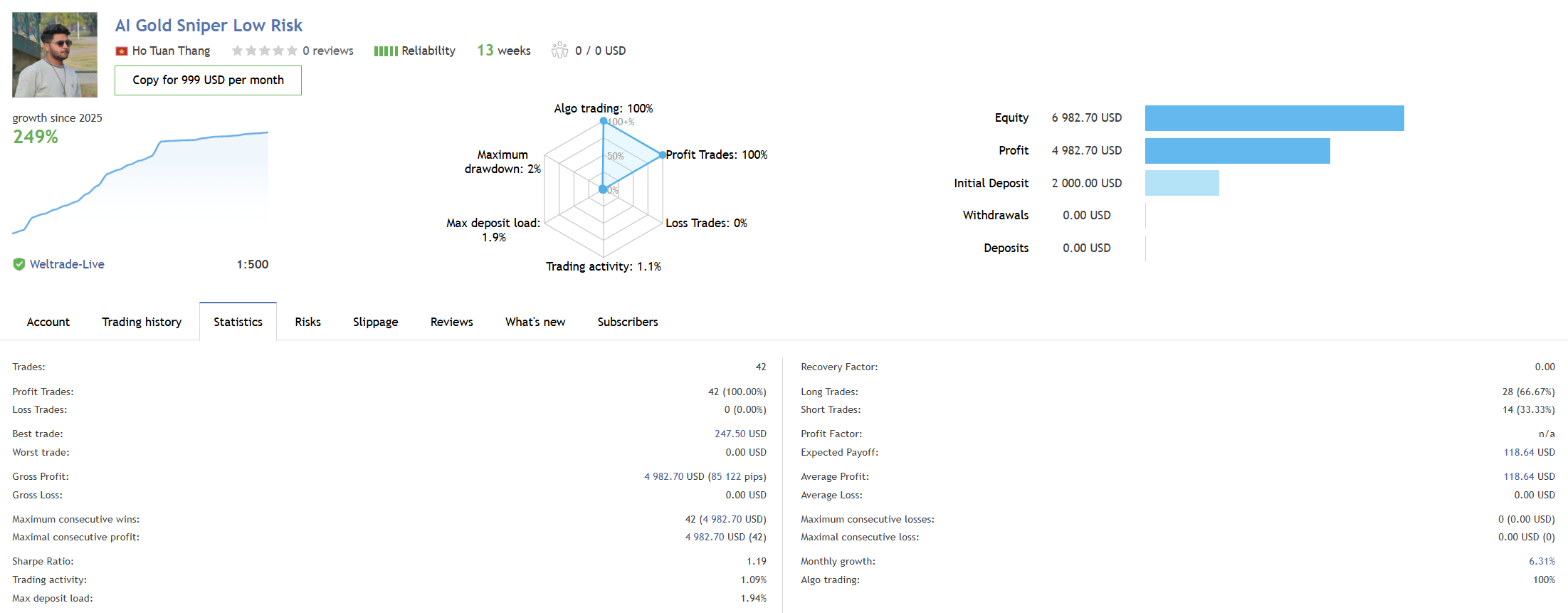Click the Algo trading radar point

pos(604,121)
